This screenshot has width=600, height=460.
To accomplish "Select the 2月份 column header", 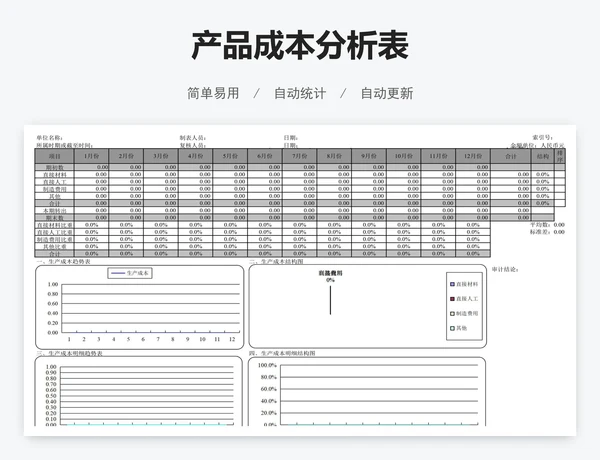I will coord(126,156).
